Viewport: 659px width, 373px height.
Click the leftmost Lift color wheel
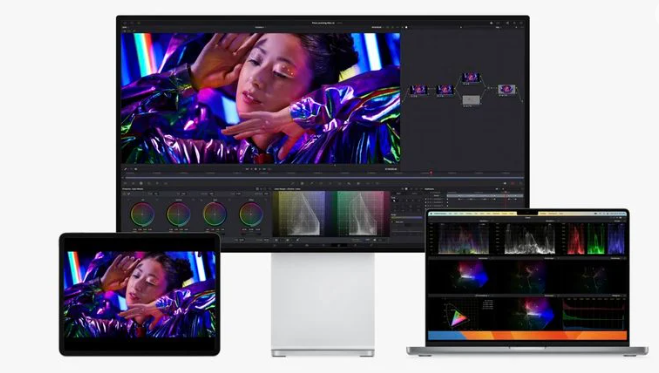142,214
